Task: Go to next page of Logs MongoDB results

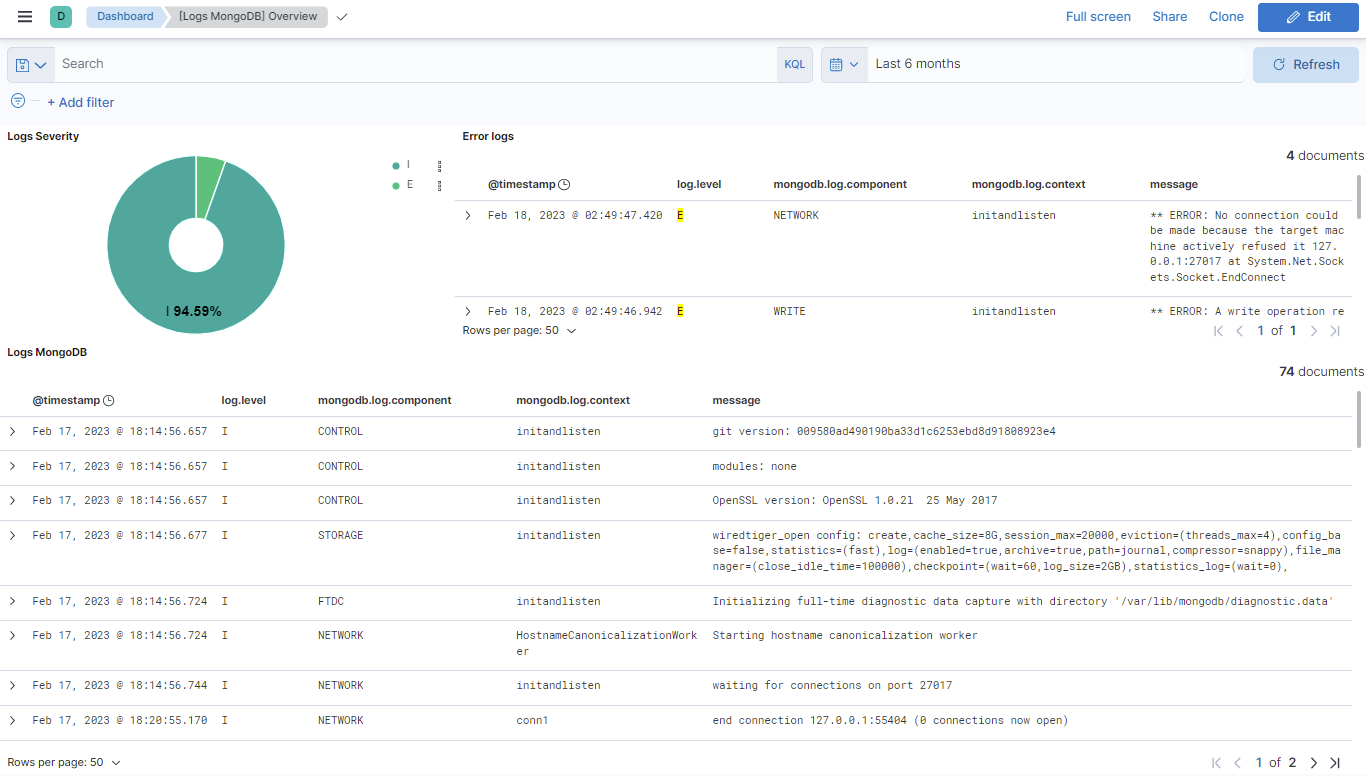Action: tap(1313, 762)
